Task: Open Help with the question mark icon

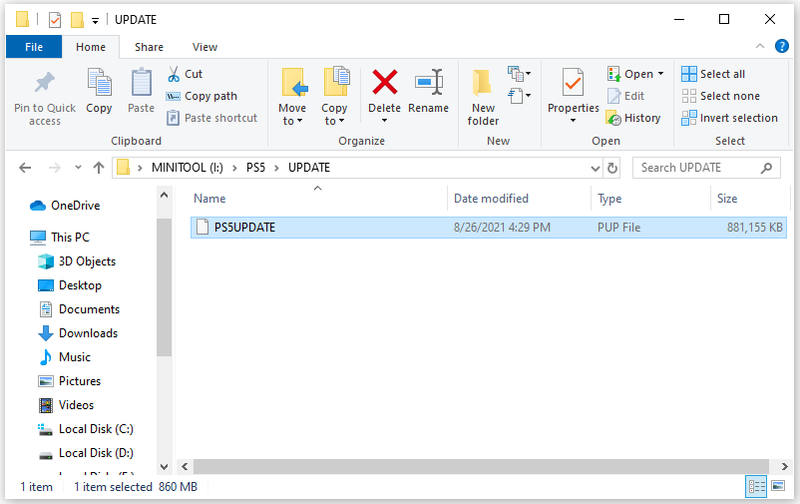Action: (782, 46)
